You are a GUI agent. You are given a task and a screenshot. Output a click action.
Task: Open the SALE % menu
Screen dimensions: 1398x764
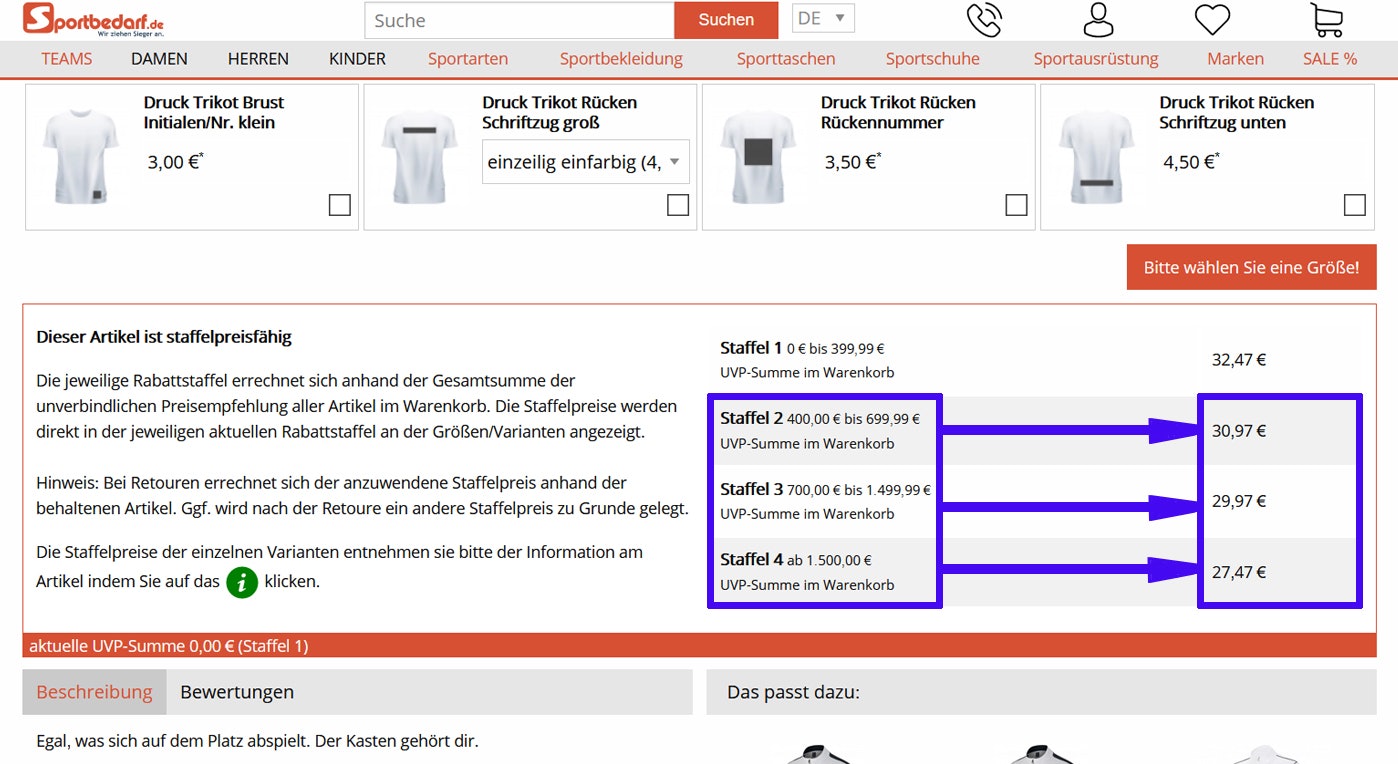[x=1329, y=58]
